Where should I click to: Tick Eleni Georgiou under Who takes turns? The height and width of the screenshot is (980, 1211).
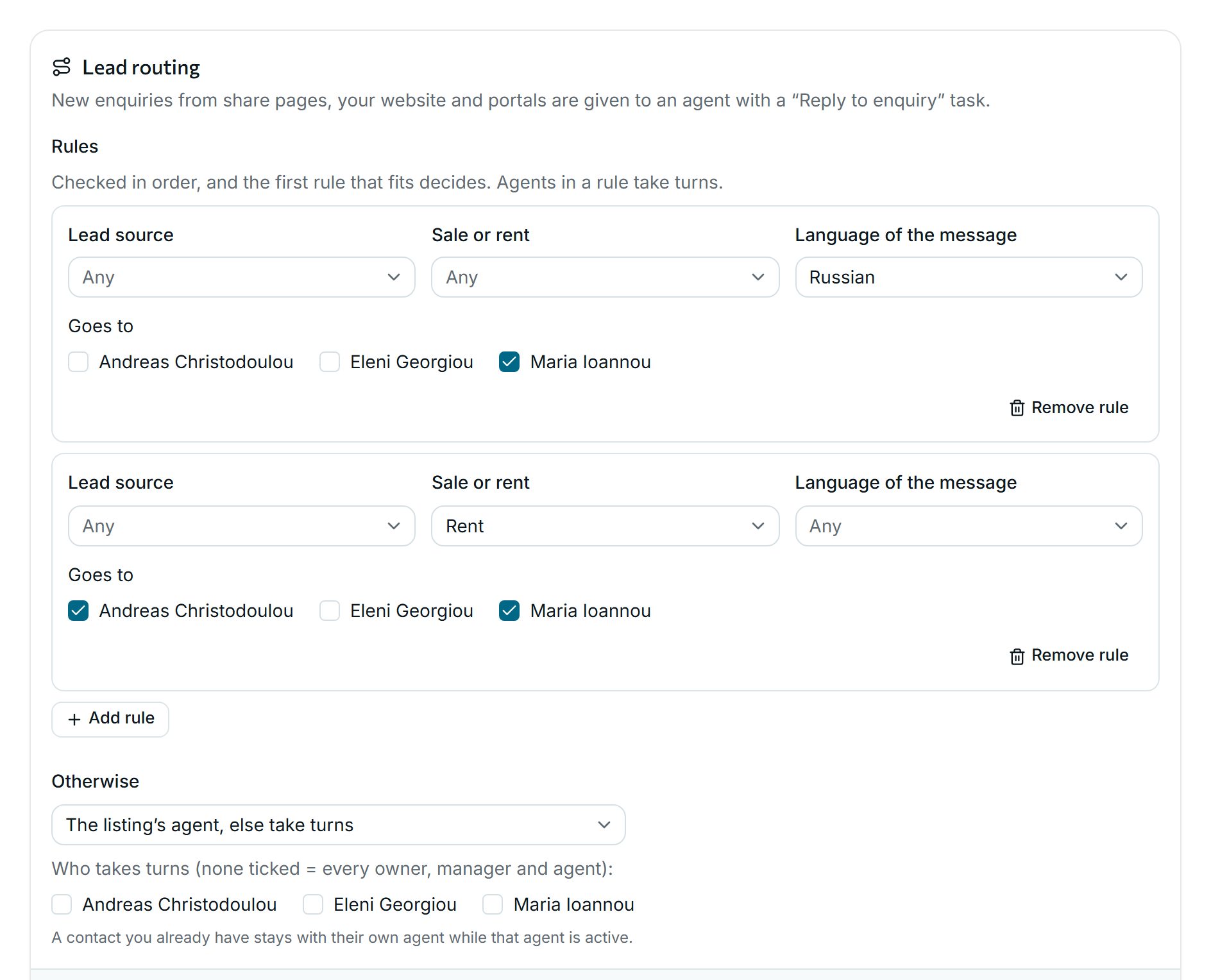pos(313,904)
